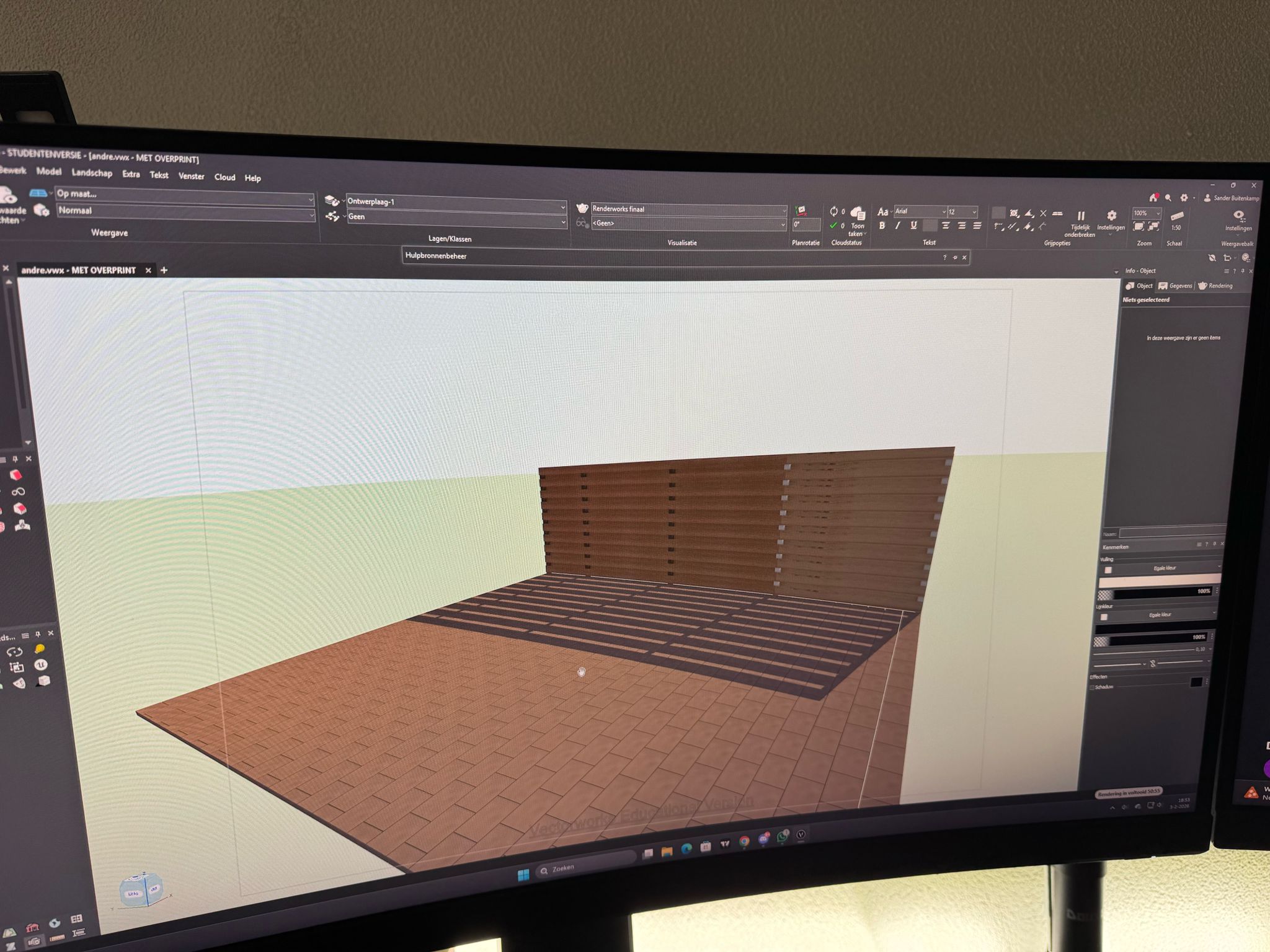Open Grijpopties Instellingen gear
The height and width of the screenshot is (952, 1270).
[1111, 215]
